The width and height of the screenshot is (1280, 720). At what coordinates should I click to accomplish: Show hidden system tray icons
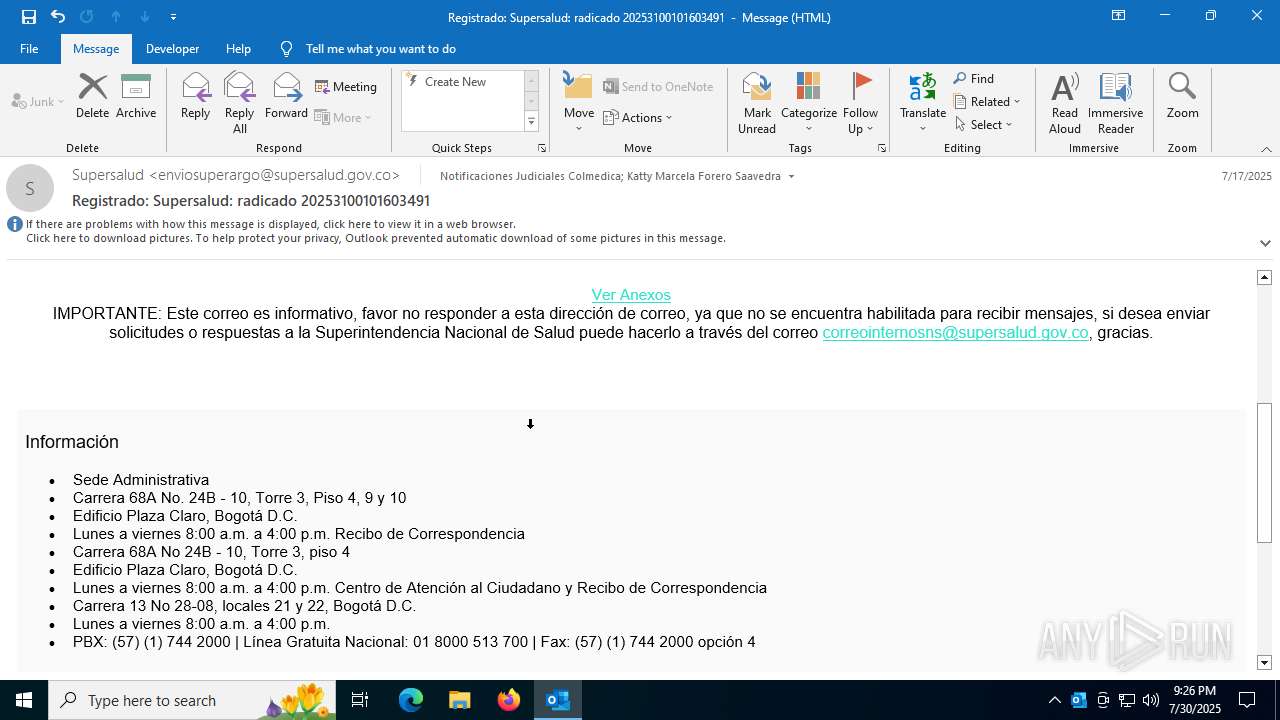click(x=1054, y=700)
